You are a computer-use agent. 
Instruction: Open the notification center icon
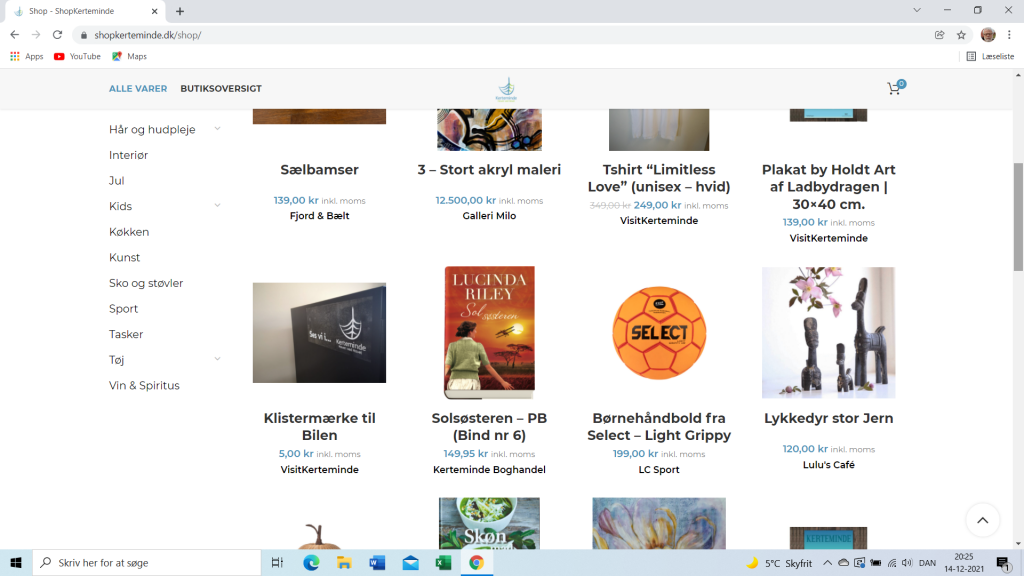[x=1003, y=562]
